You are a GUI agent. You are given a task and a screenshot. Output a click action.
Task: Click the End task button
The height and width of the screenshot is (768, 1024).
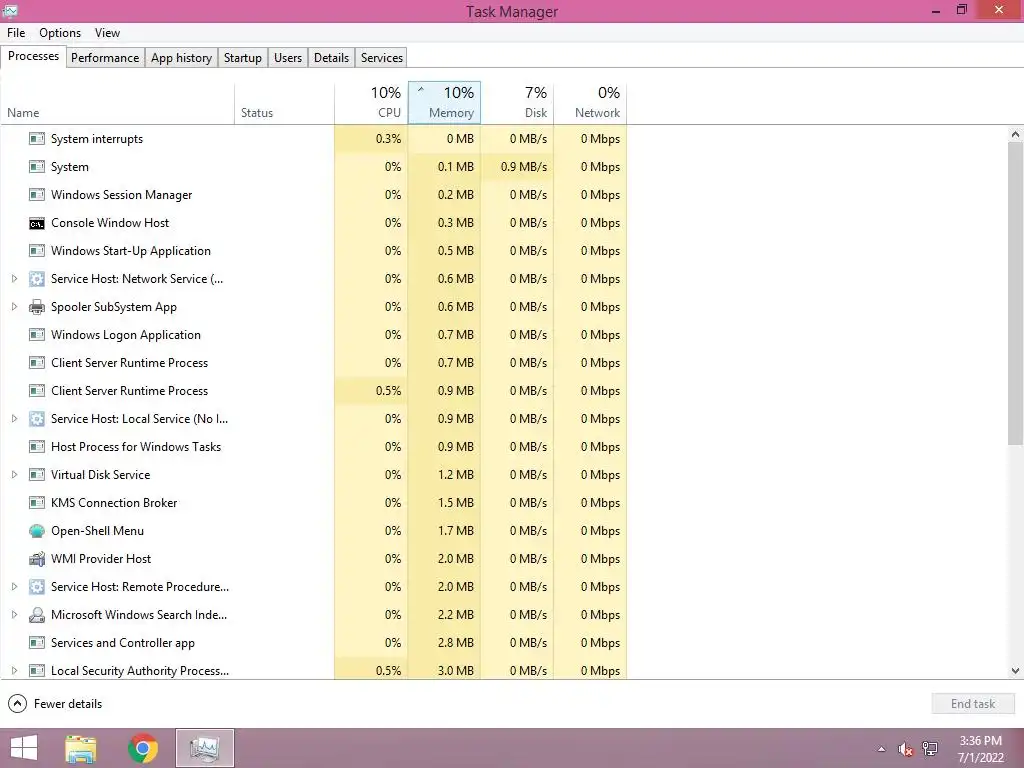[x=973, y=703]
